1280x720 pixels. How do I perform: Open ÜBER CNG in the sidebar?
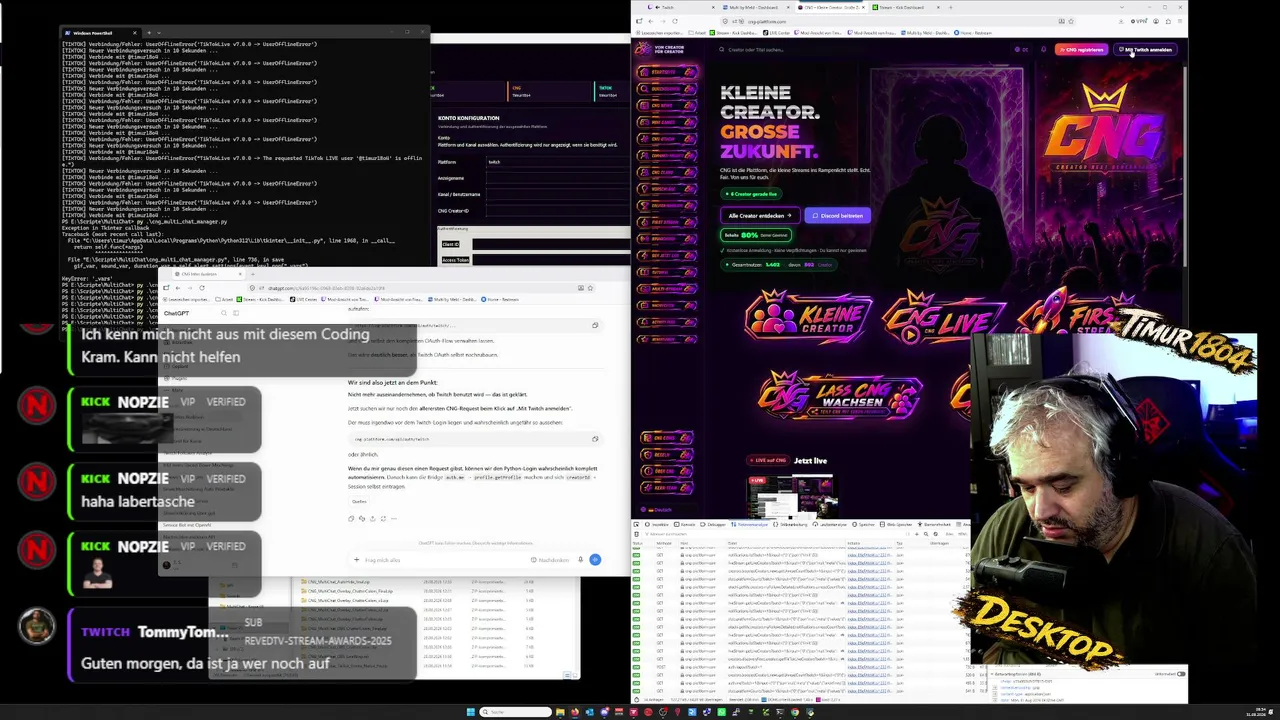click(666, 471)
